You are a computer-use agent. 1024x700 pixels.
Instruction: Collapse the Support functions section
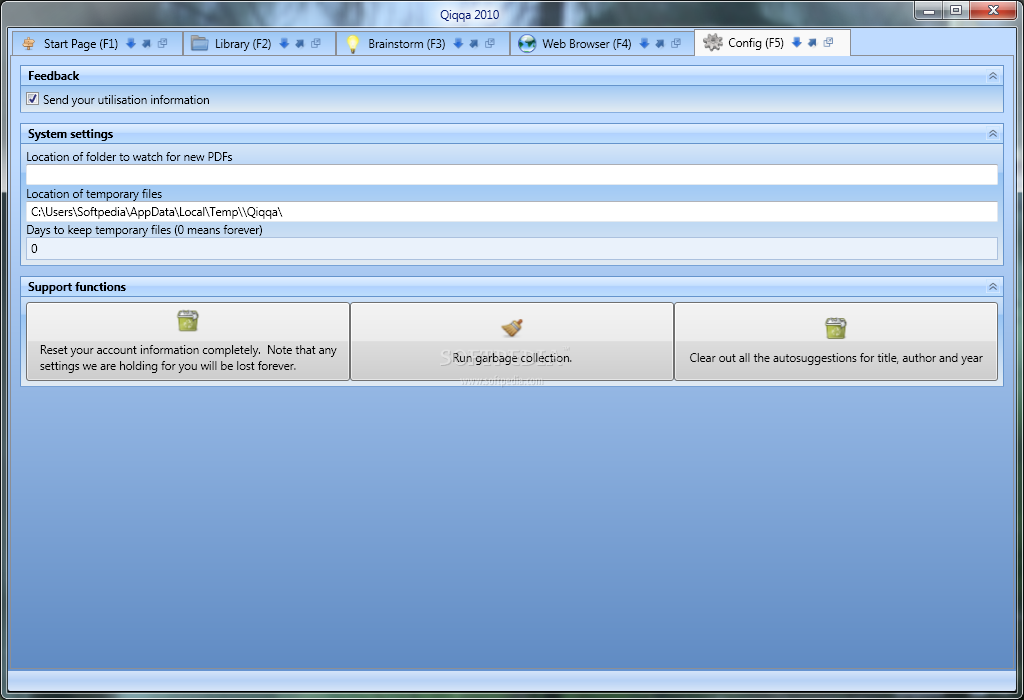click(x=993, y=287)
